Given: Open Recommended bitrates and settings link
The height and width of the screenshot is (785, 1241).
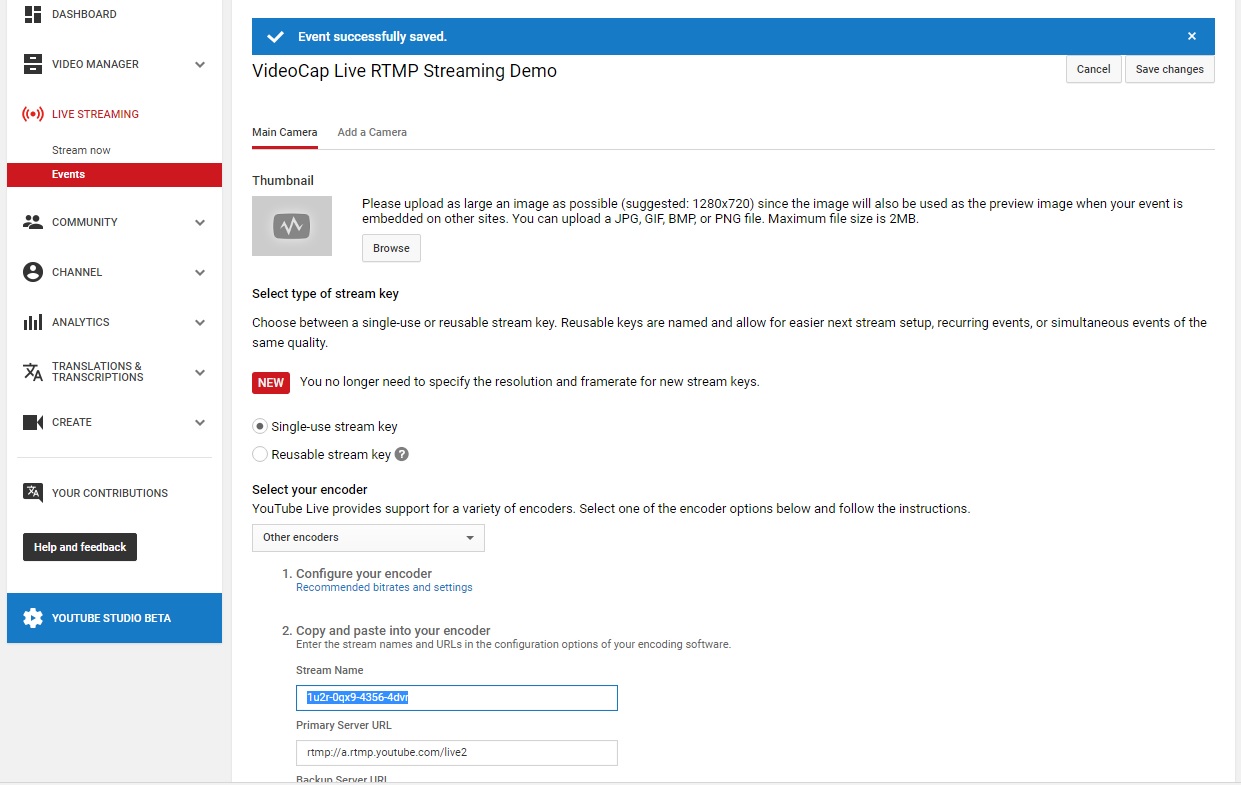Looking at the screenshot, I should pos(384,588).
